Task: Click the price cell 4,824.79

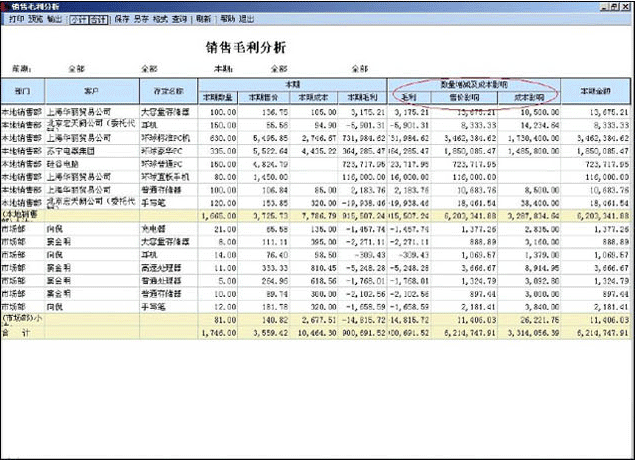Action: [264, 164]
